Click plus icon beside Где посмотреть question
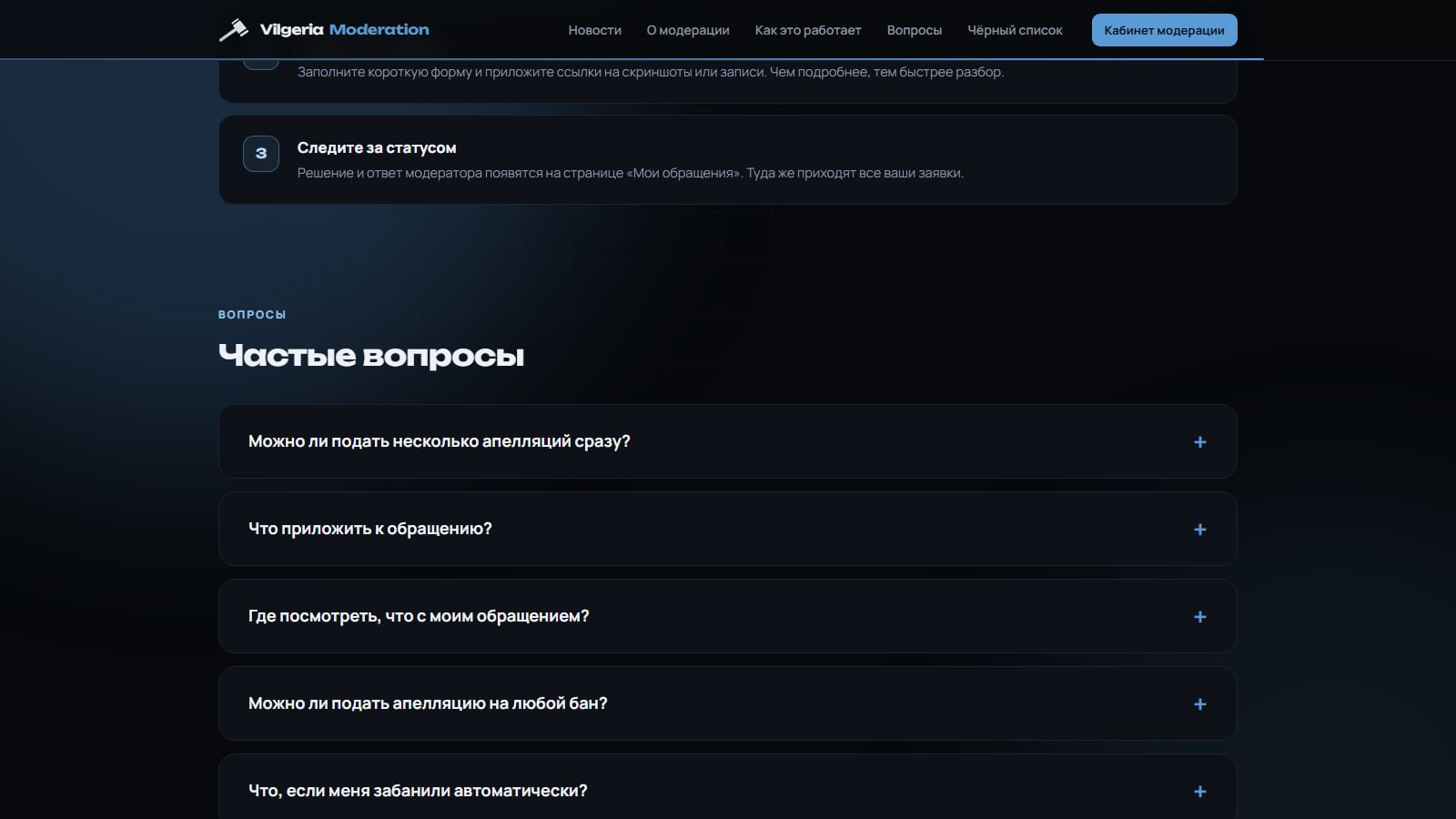The width and height of the screenshot is (1456, 819). [x=1199, y=617]
